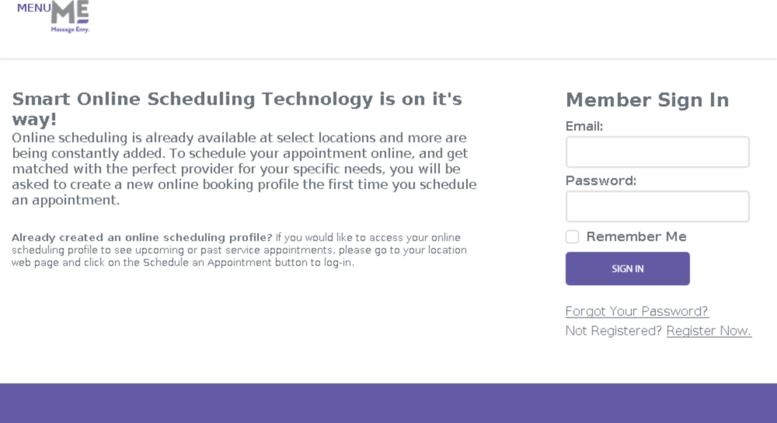The width and height of the screenshot is (777, 423).
Task: Click the Email field label
Action: 584,127
